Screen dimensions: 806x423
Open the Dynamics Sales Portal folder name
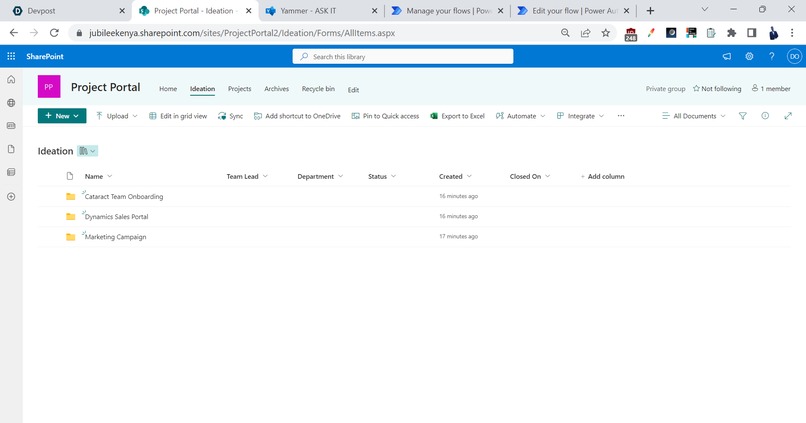pos(117,217)
